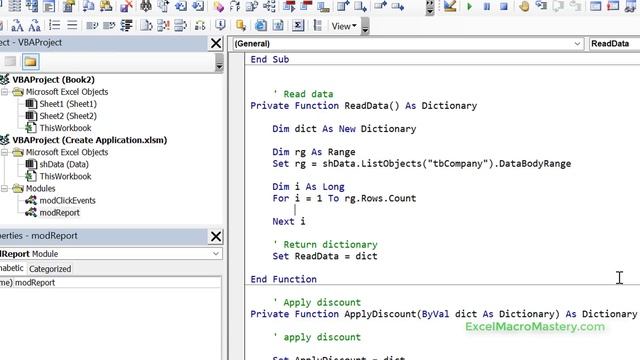640x360 pixels.
Task: Close the Properties pane
Action: point(216,236)
